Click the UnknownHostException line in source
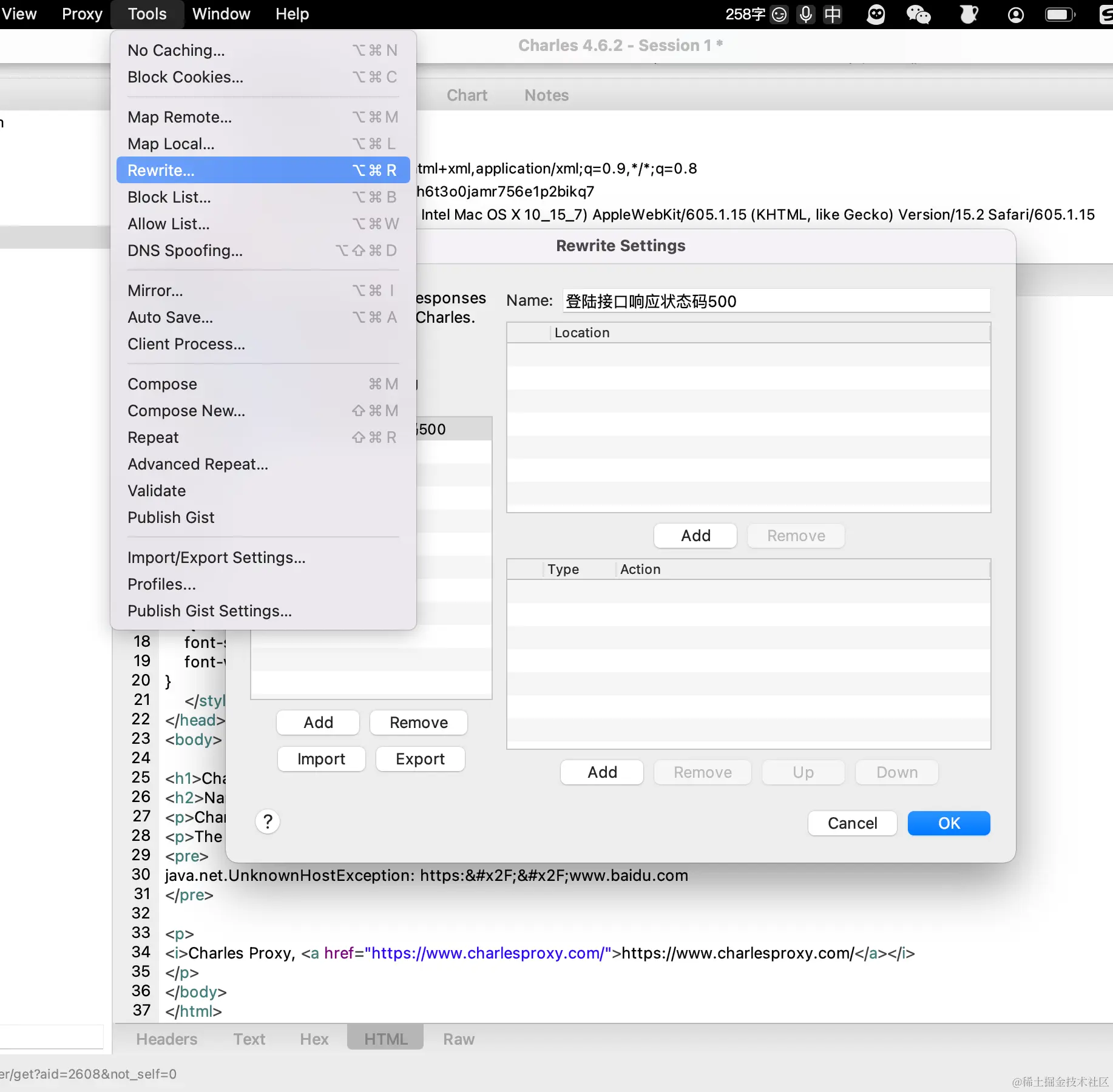 click(x=427, y=875)
